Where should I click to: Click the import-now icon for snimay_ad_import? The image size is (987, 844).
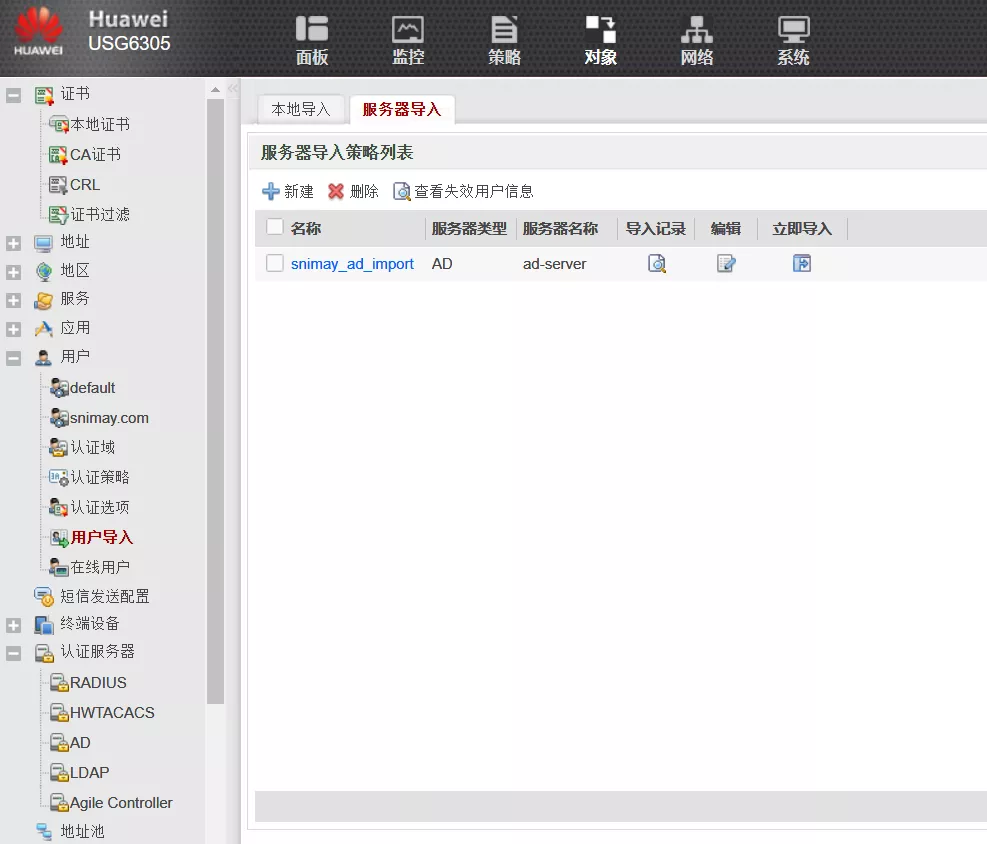pos(801,264)
